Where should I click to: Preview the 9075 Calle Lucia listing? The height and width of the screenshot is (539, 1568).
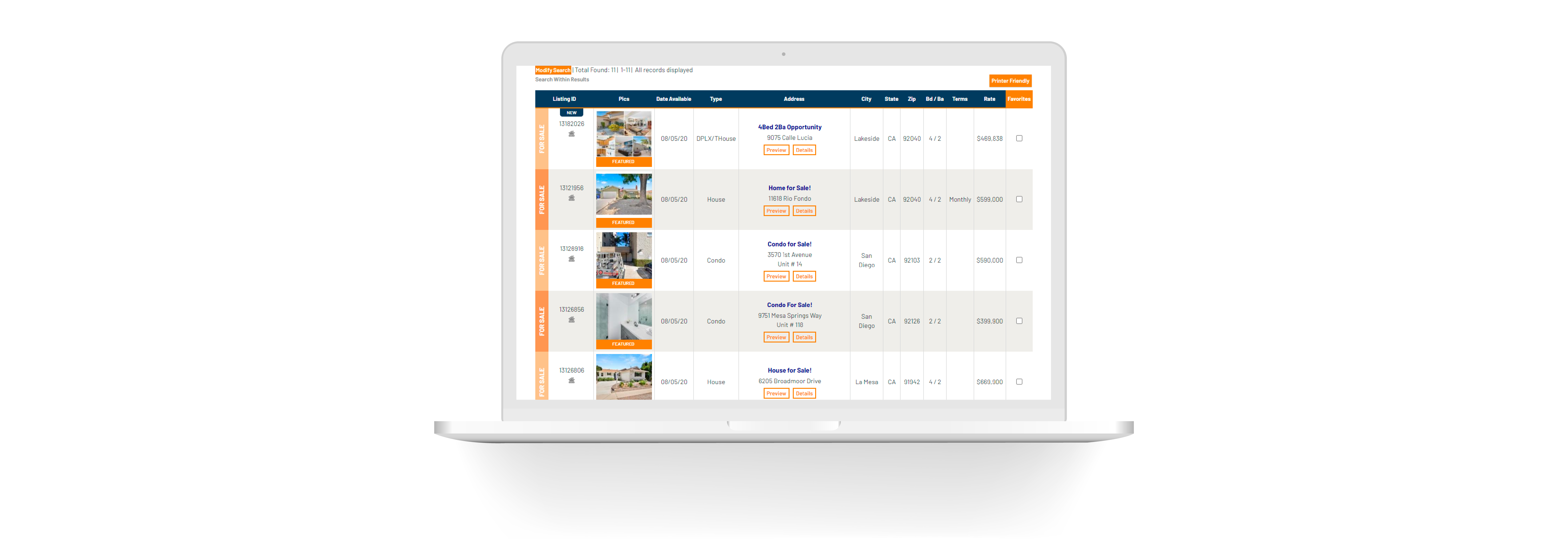tap(776, 150)
